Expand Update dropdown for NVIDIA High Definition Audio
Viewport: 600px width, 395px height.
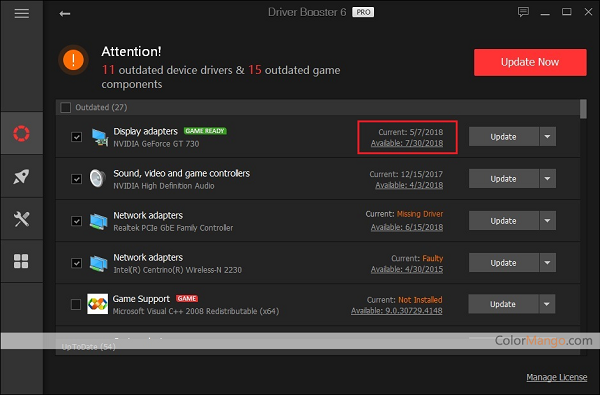(548, 179)
